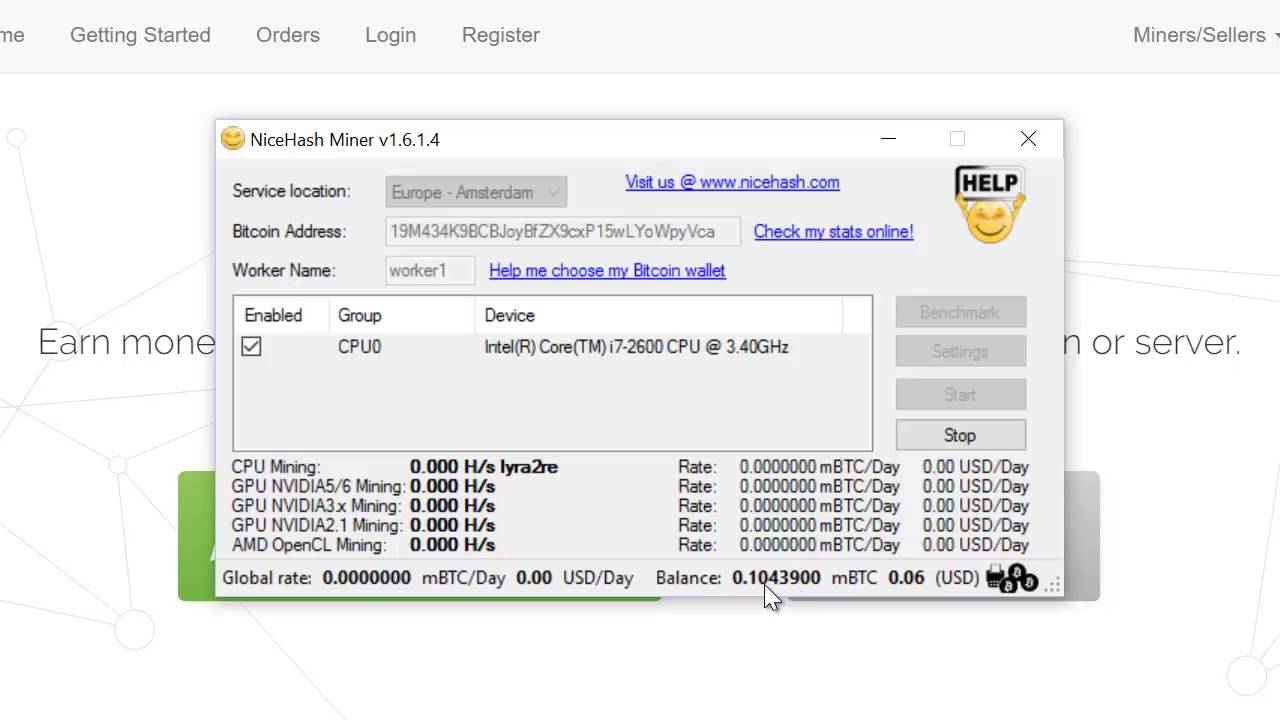Viewport: 1280px width, 720px height.
Task: Click the Enabled column header
Action: click(x=273, y=315)
